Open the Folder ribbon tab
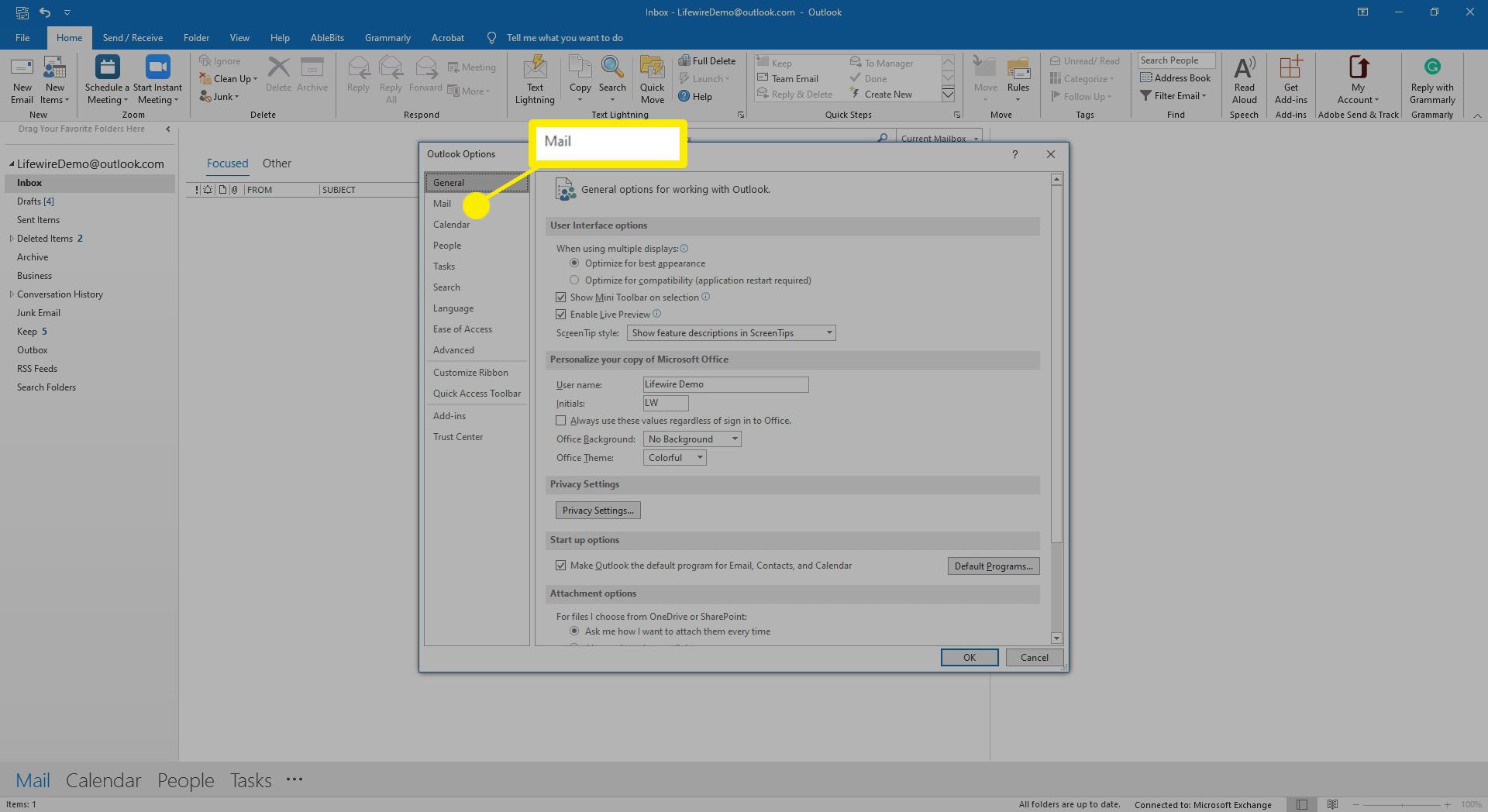The image size is (1488, 812). pyautogui.click(x=196, y=37)
